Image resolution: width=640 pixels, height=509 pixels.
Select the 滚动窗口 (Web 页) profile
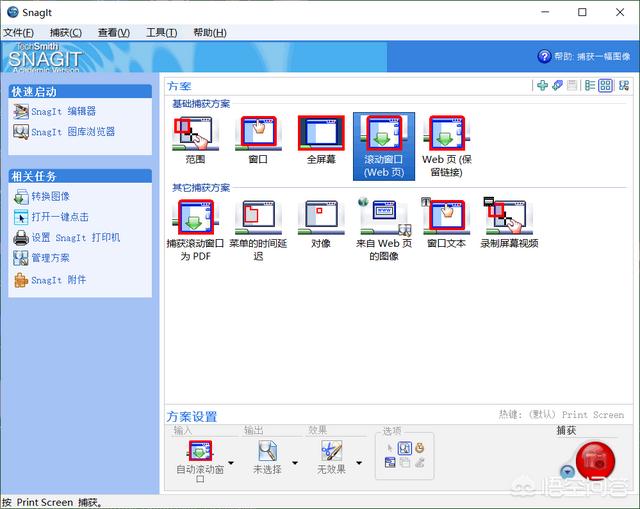tap(384, 146)
